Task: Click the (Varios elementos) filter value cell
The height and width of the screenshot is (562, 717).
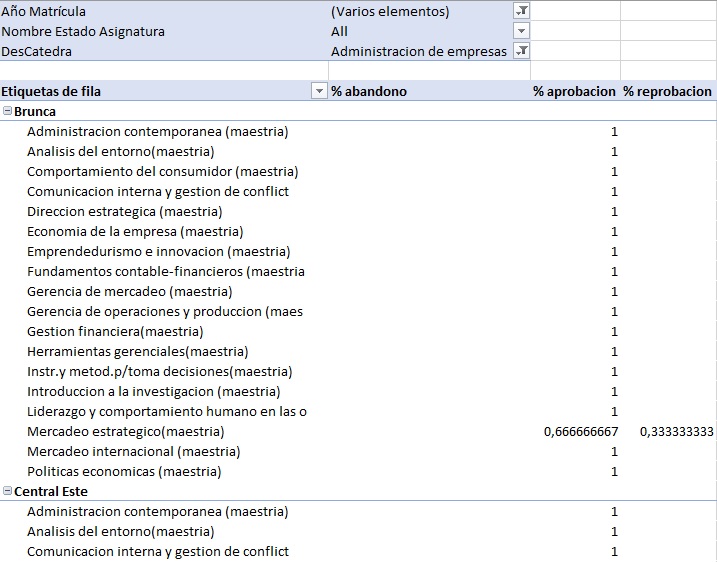Action: (390, 11)
